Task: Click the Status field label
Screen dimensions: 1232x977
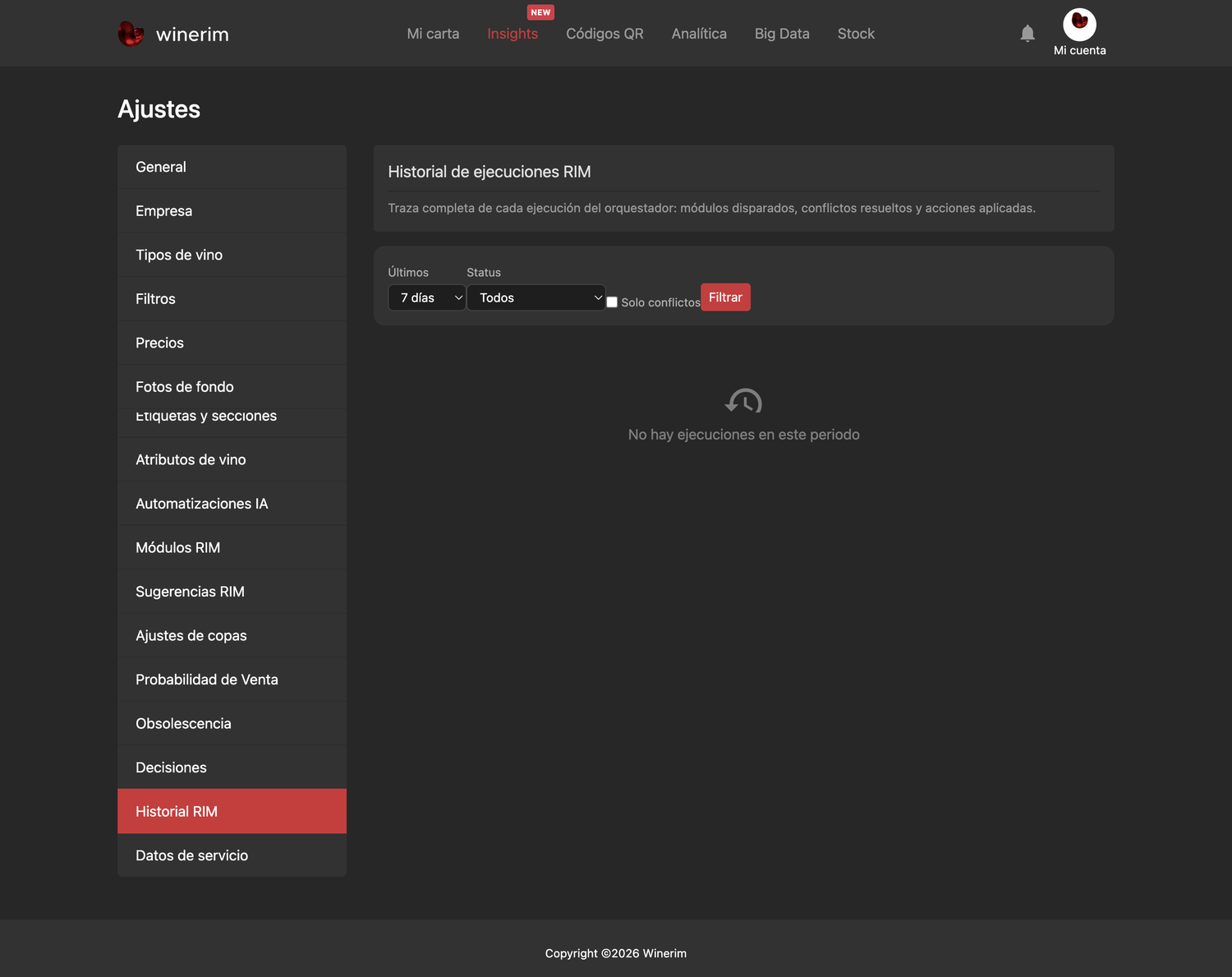Action: (484, 272)
